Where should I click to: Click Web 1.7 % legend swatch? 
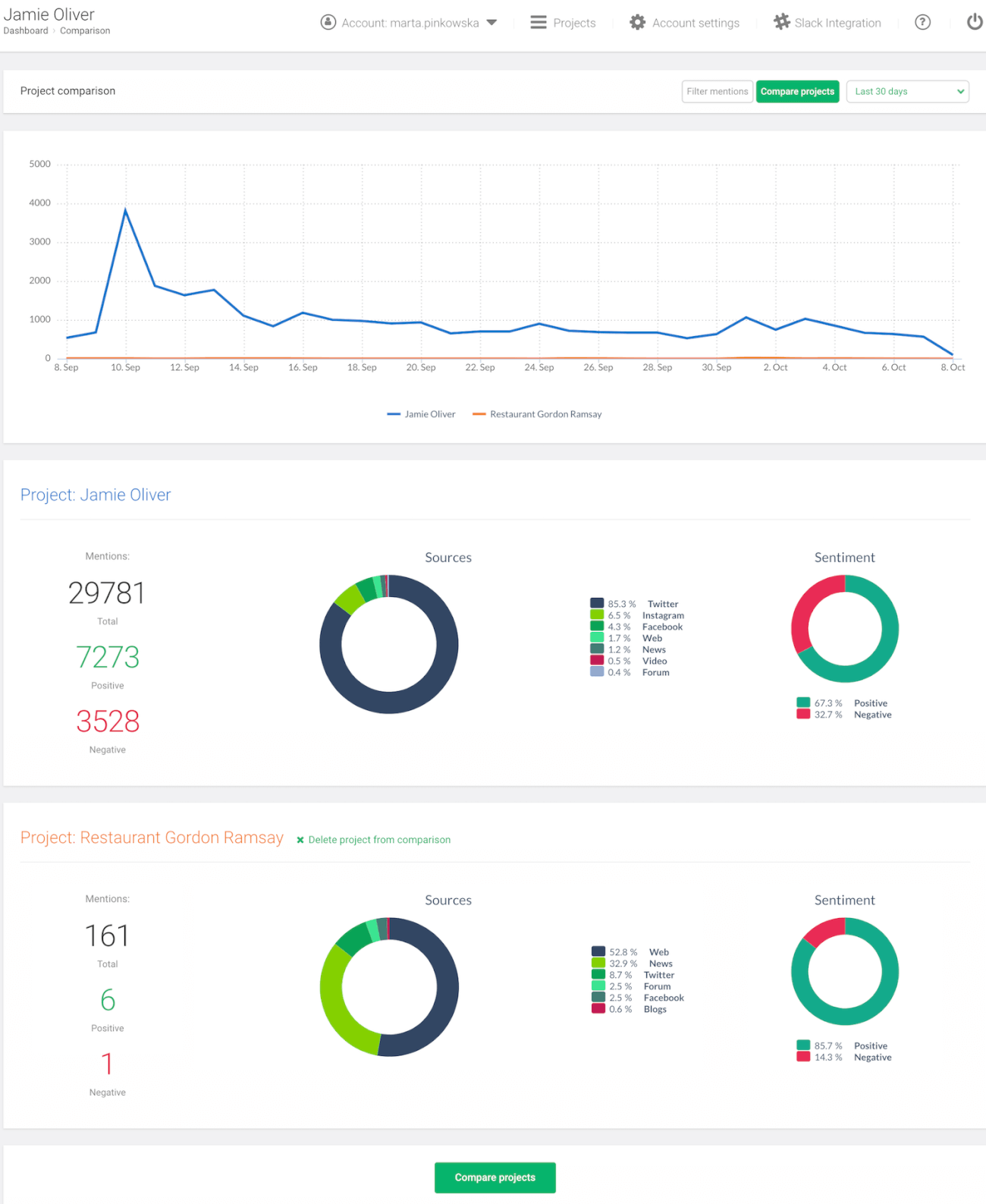tap(597, 637)
